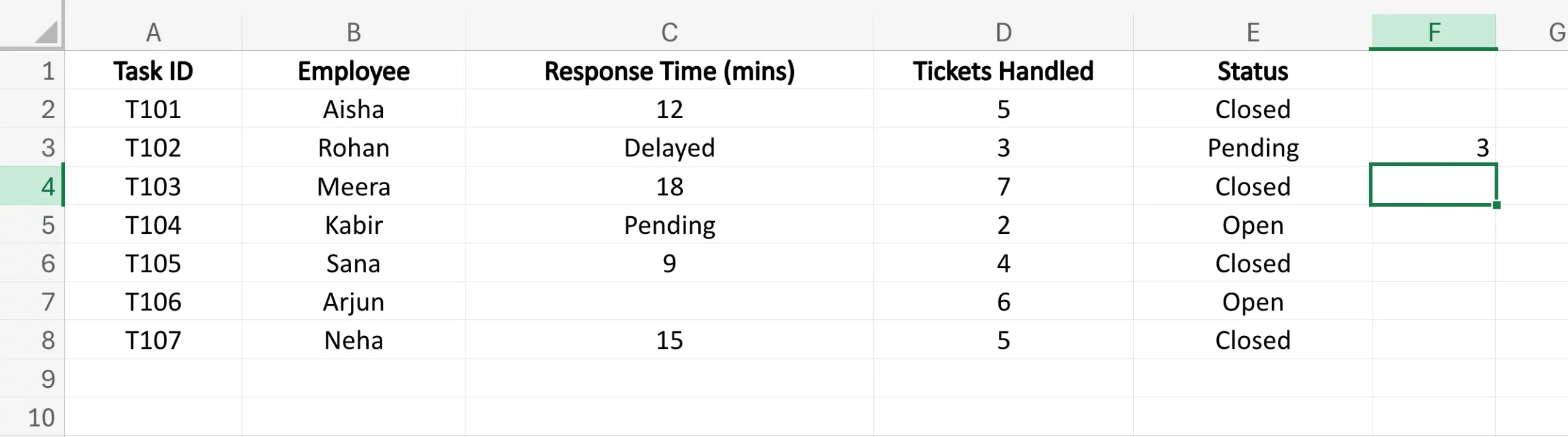Click the Response Time (mins) header cell
1568x437 pixels.
pos(669,71)
